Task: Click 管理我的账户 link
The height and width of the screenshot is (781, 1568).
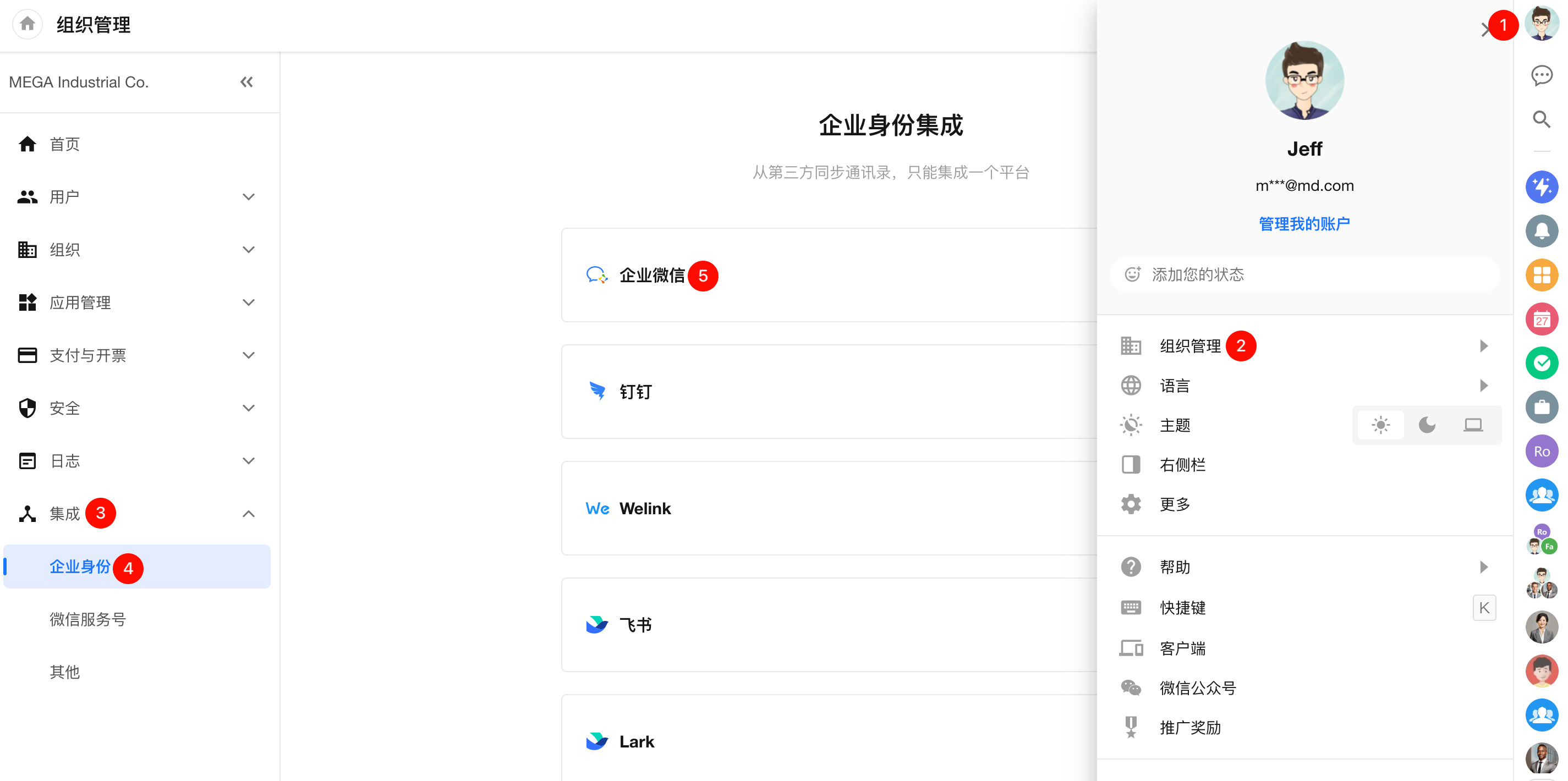Action: coord(1304,224)
